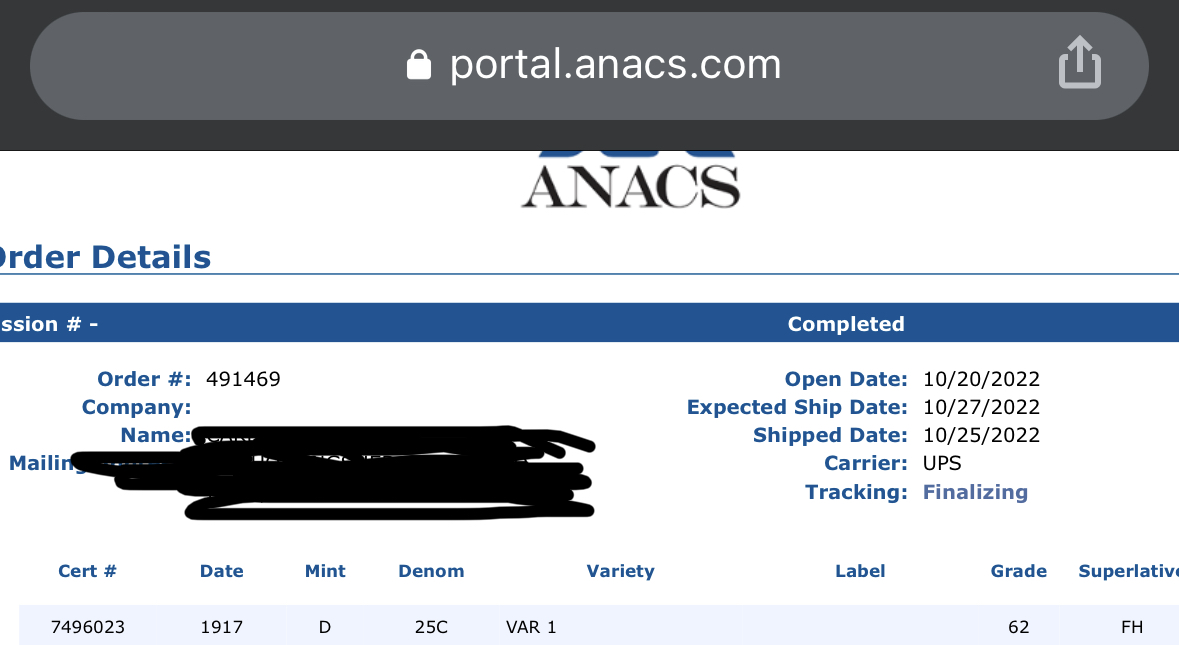
Task: Click the Denom column header
Action: (x=431, y=571)
